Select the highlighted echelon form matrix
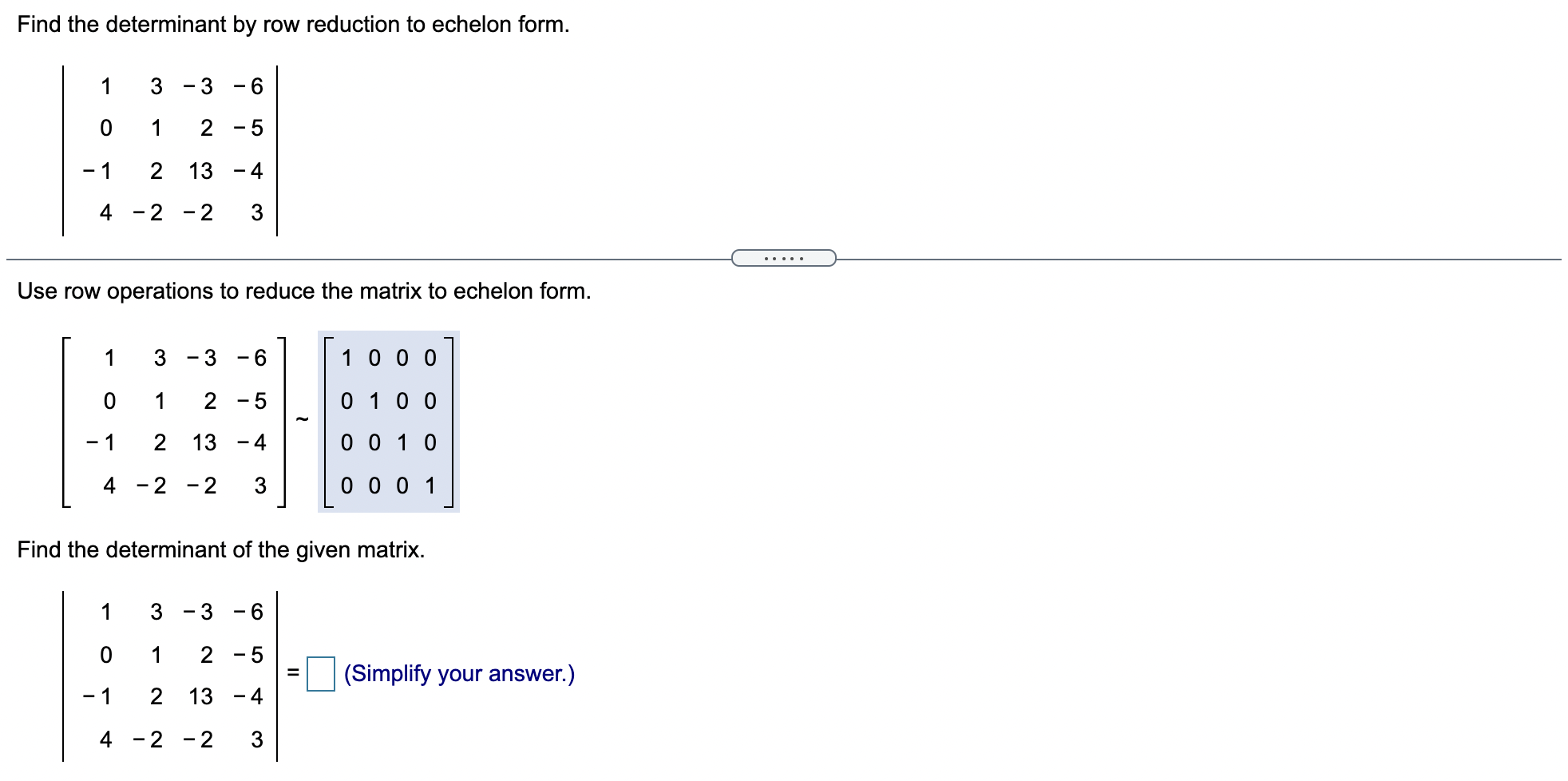This screenshot has height=781, width=1568. 389,422
